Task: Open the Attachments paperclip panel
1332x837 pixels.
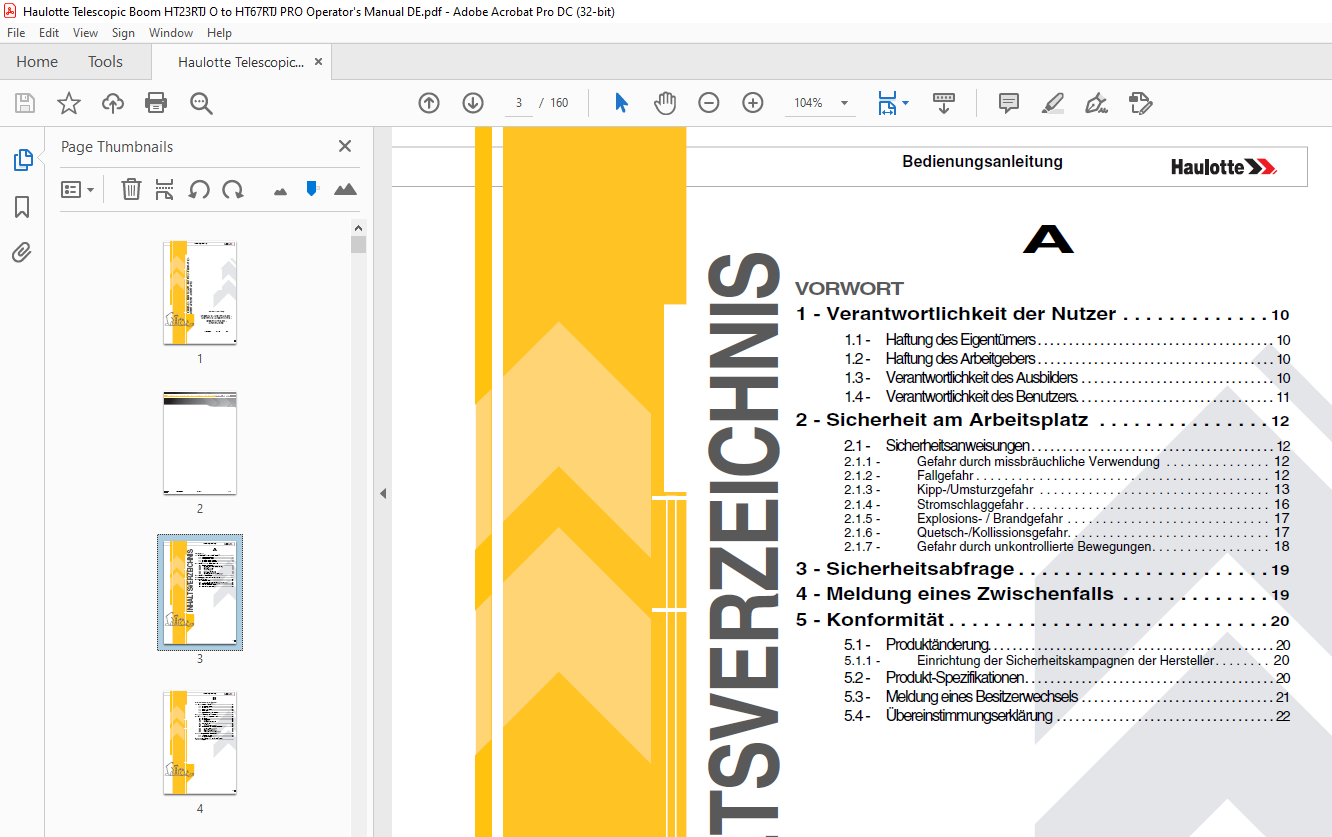Action: pyautogui.click(x=22, y=252)
